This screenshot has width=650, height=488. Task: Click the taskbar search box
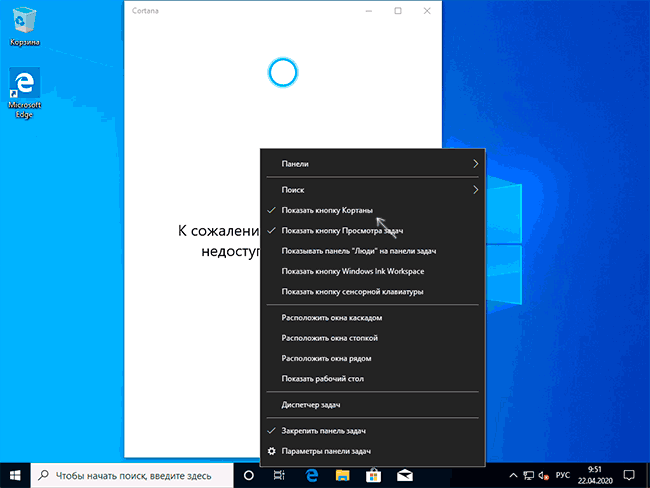(x=132, y=476)
